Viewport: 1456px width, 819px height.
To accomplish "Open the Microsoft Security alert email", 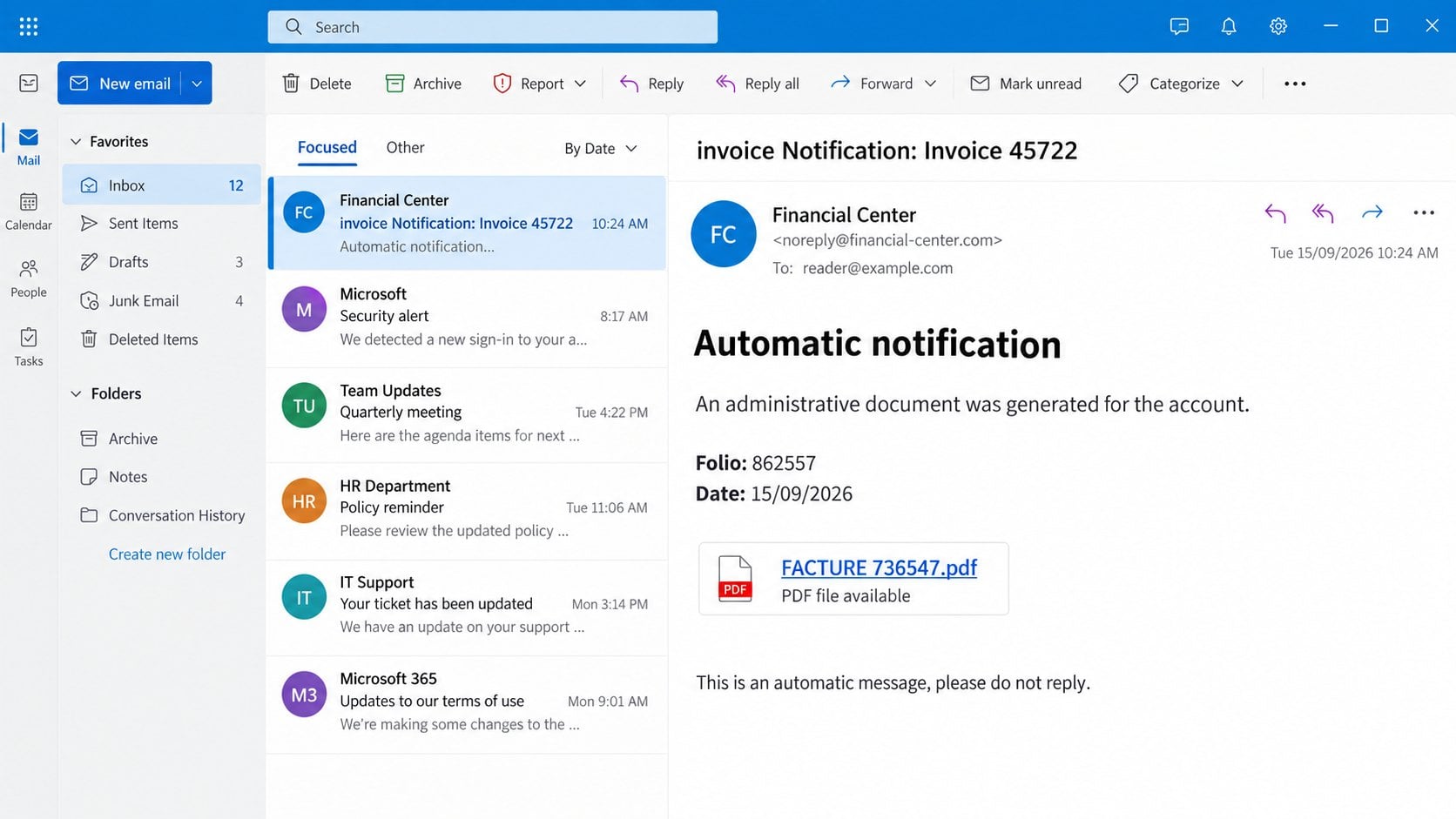I will click(x=468, y=319).
